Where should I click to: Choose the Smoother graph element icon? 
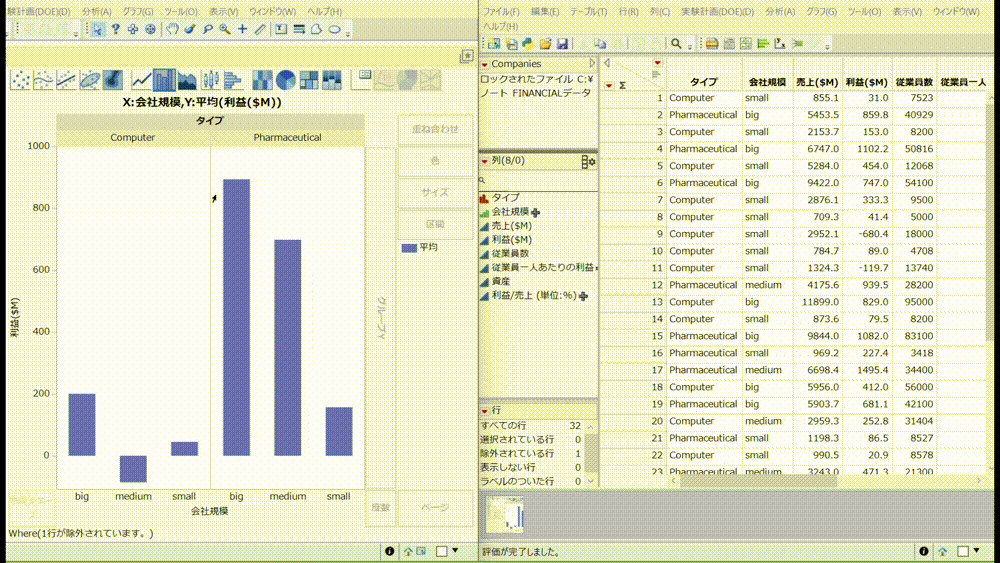(x=43, y=80)
